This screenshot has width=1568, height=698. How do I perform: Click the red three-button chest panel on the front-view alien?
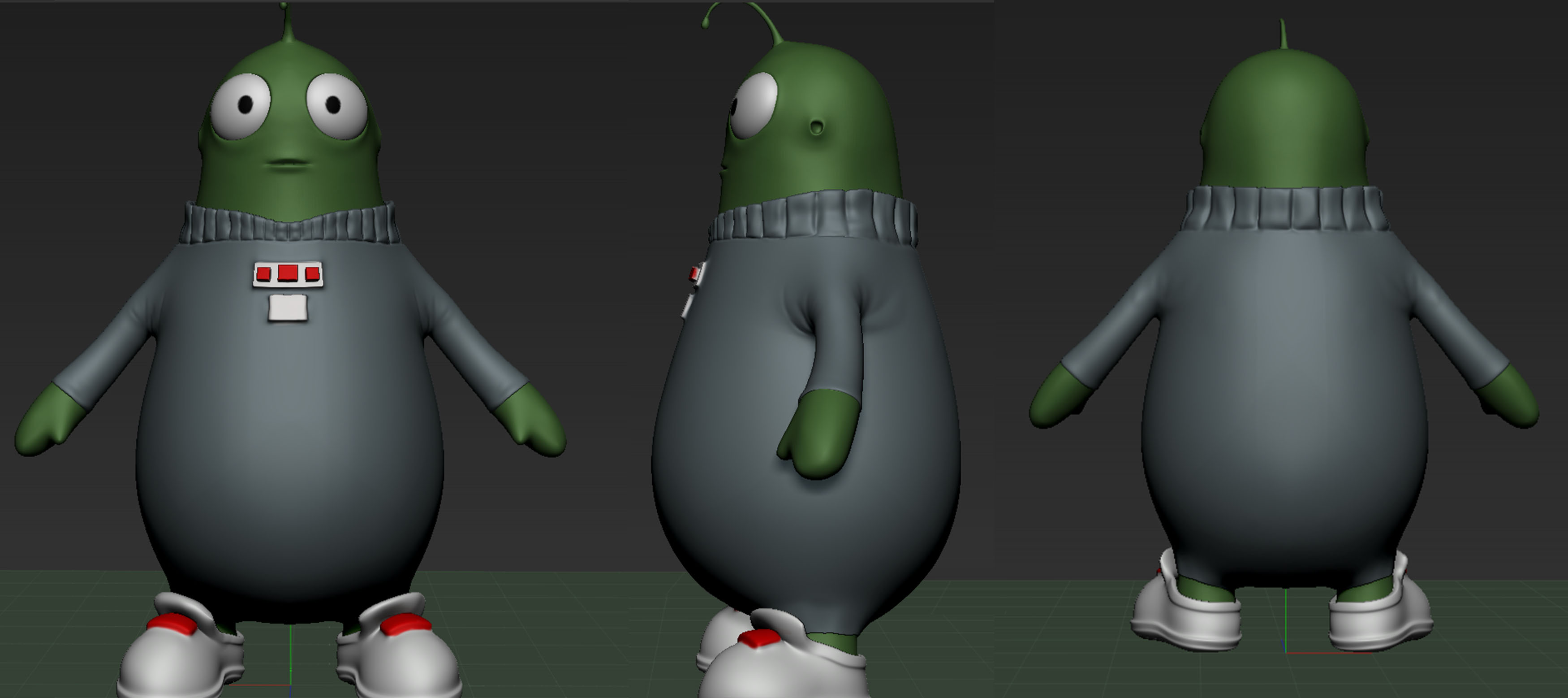coord(287,274)
